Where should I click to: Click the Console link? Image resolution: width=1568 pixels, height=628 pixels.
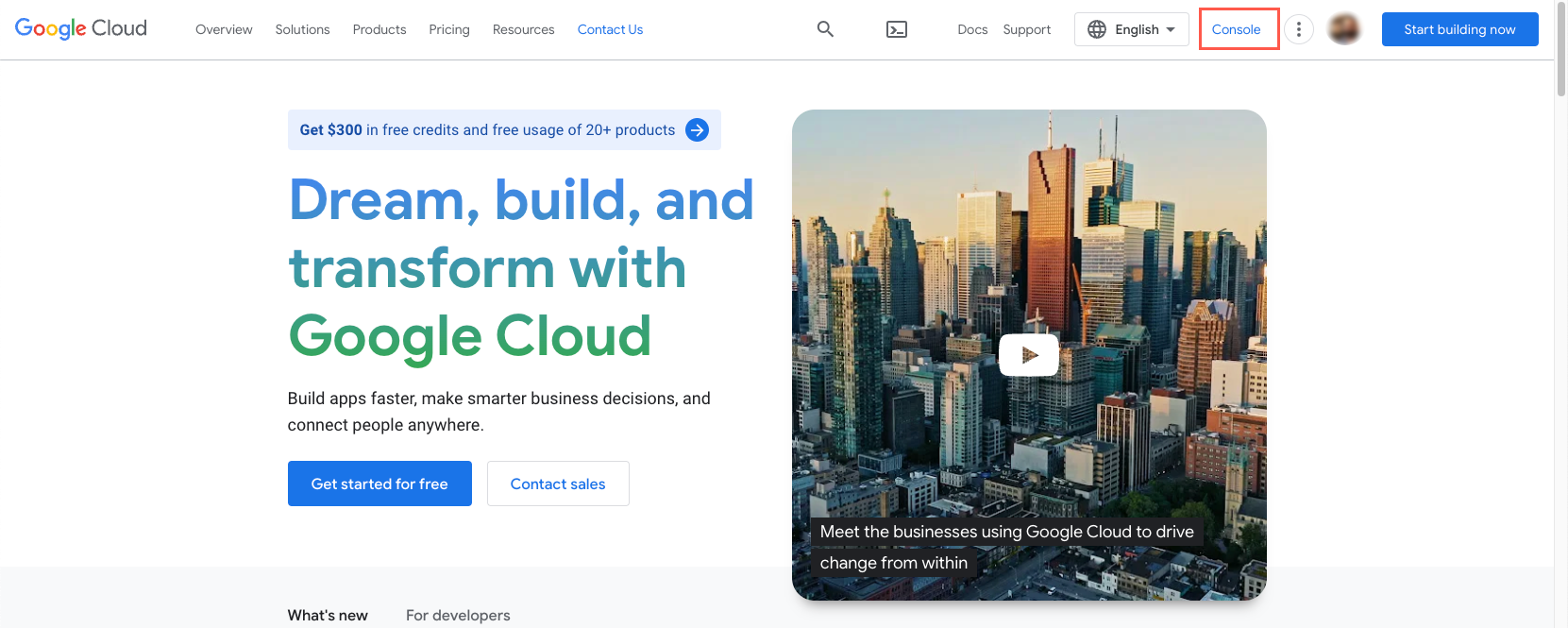(1236, 29)
